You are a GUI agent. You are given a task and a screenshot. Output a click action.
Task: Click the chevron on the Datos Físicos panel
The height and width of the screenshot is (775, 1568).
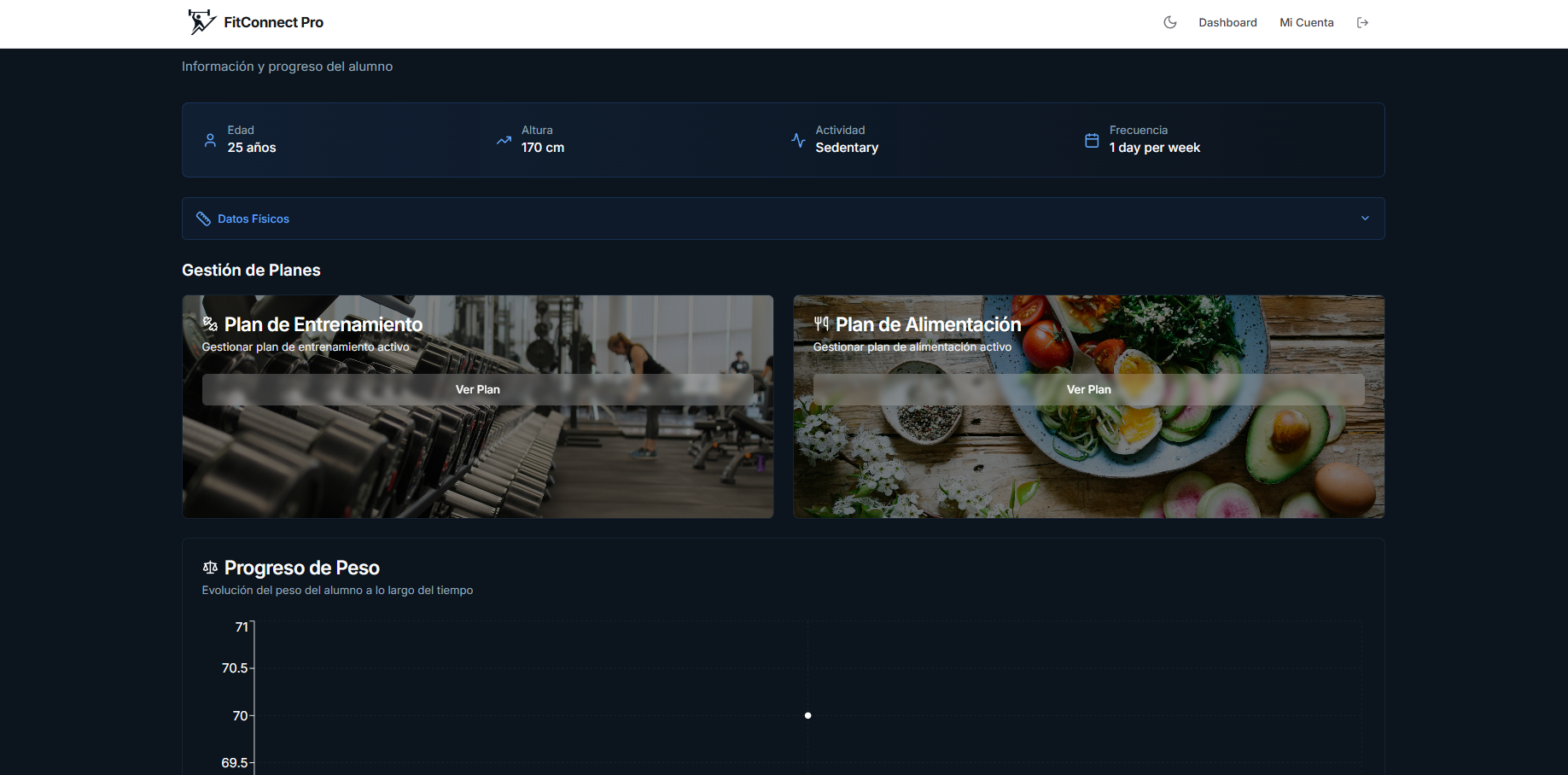click(1364, 219)
